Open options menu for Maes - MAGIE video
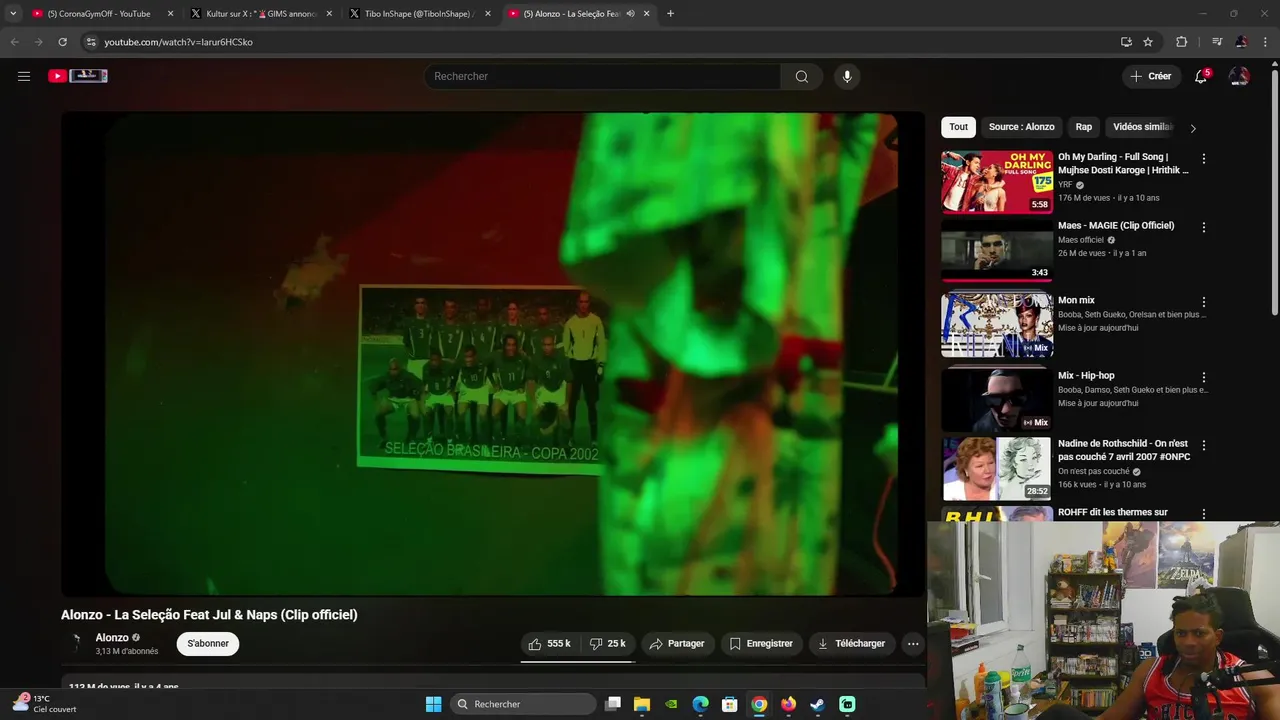The width and height of the screenshot is (1280, 720). (1203, 228)
